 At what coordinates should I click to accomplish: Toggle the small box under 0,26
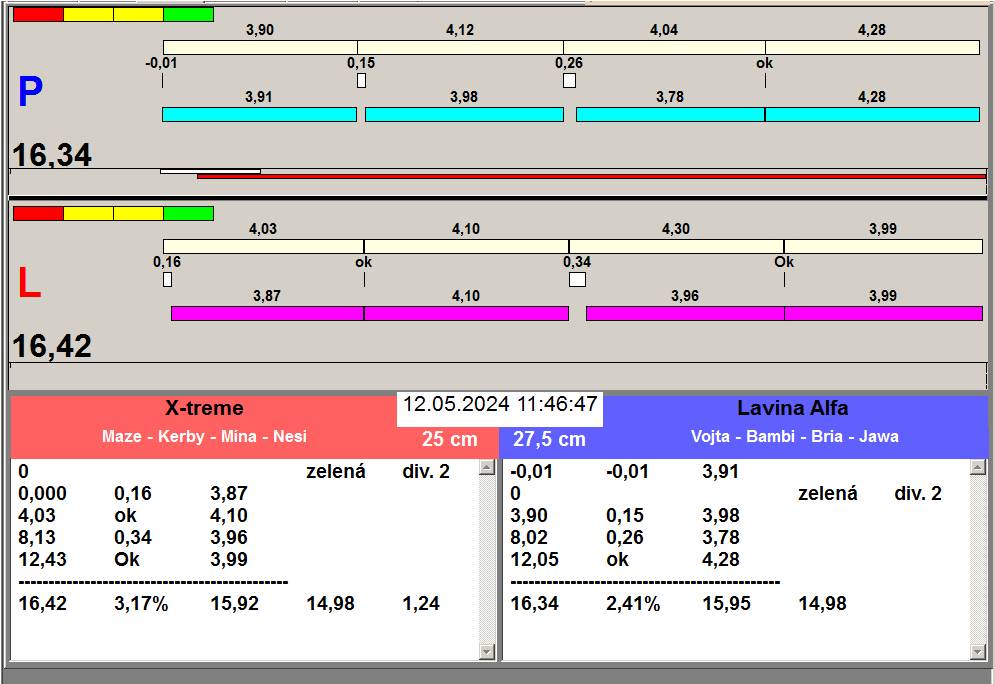click(569, 80)
